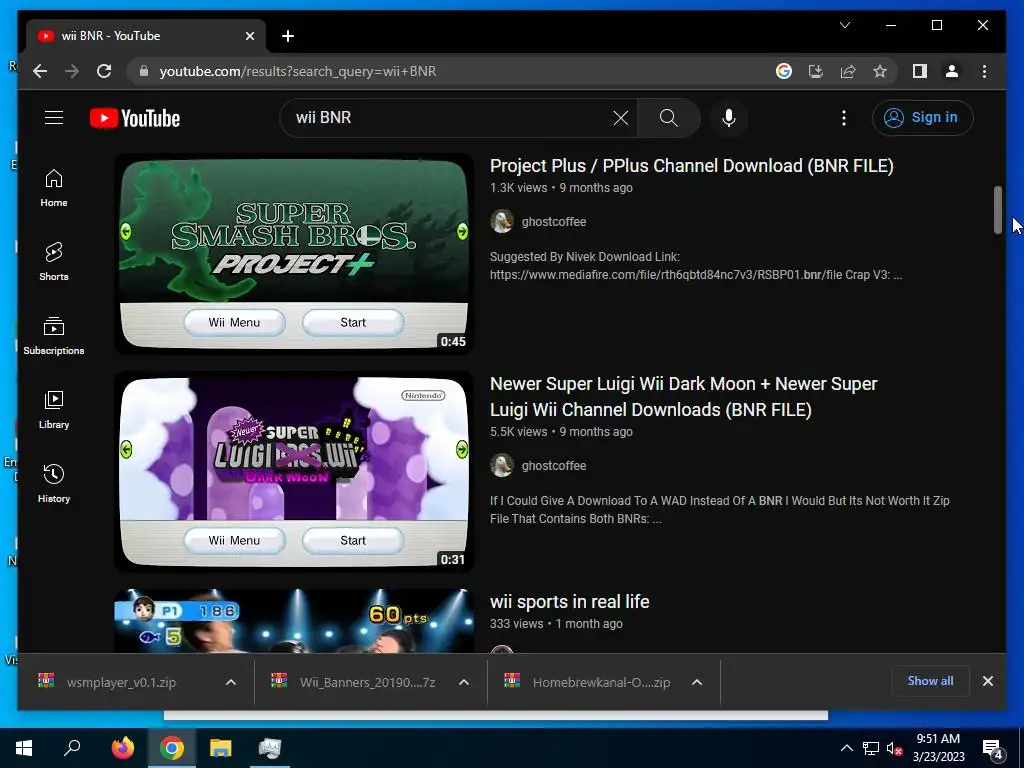Play the Super Smash Bros Project+ thumbnail
This screenshot has height=768, width=1024.
[294, 254]
